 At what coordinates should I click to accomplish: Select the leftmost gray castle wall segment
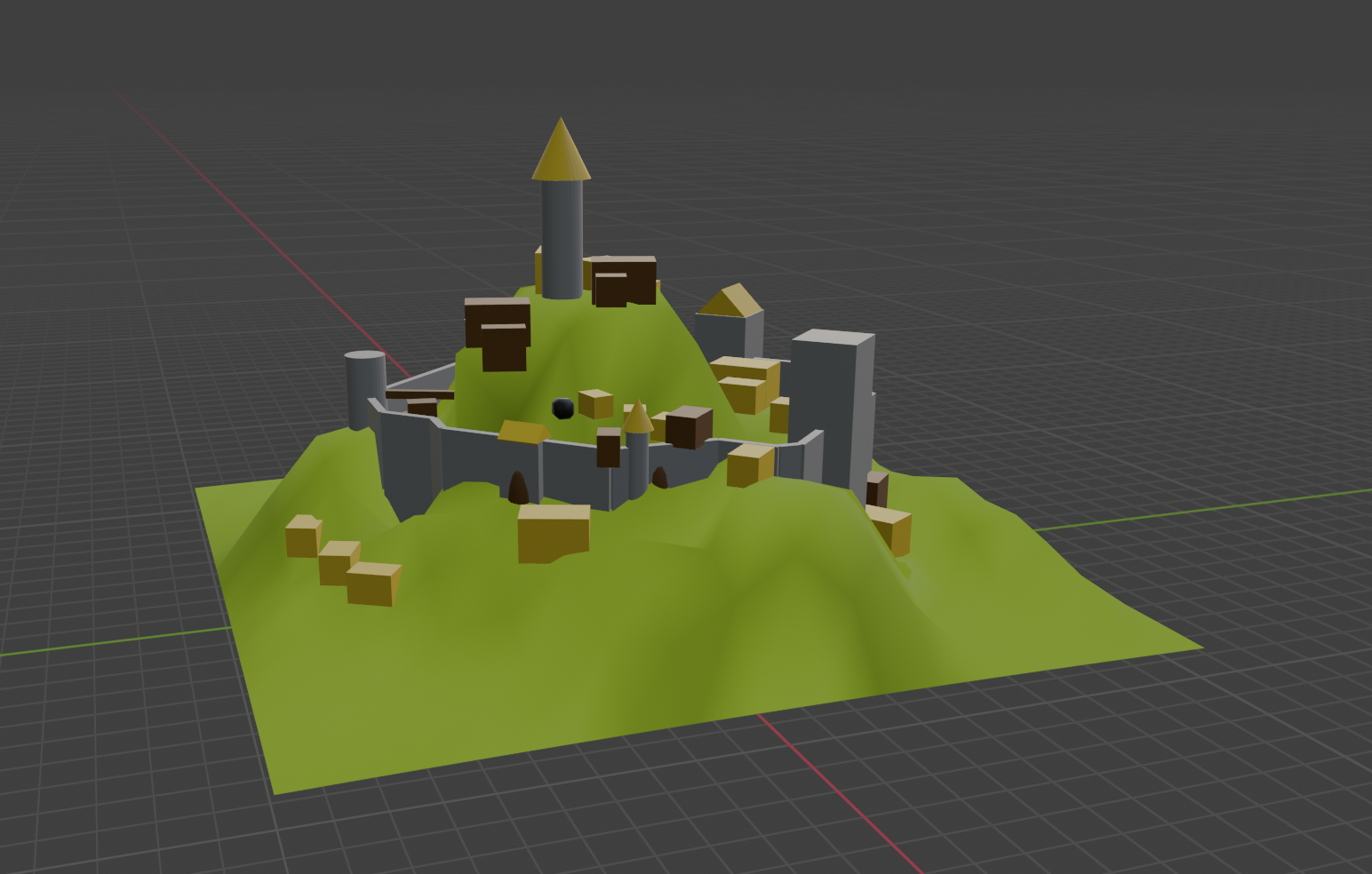pyautogui.click(x=405, y=457)
